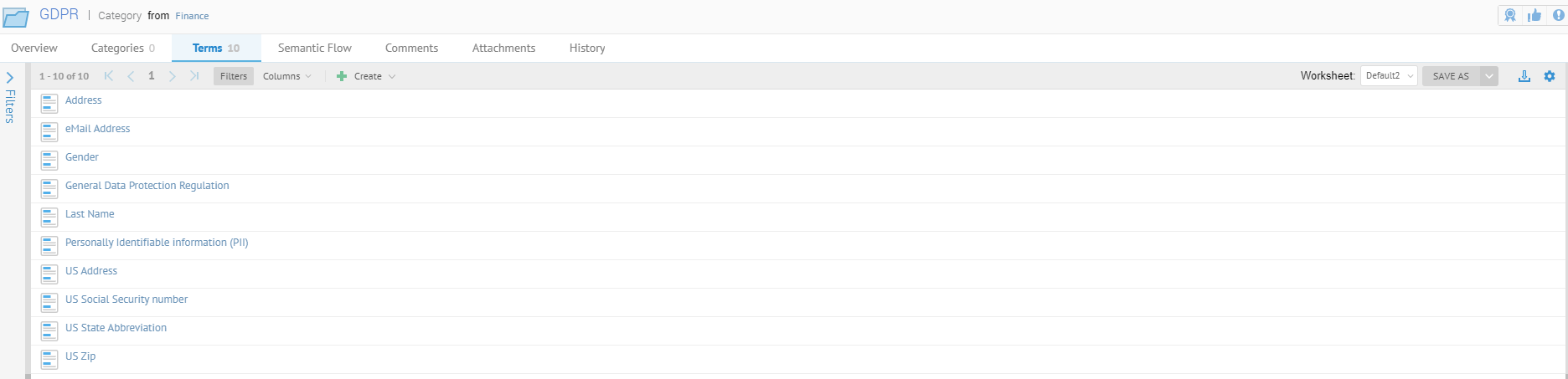
Task: Open the Worksheet Default2 selector
Action: (x=1388, y=76)
